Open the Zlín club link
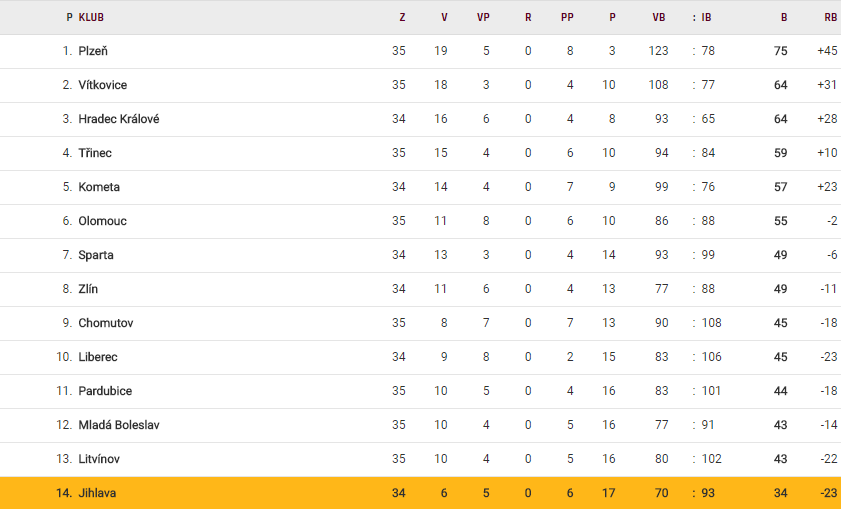The width and height of the screenshot is (842, 509). (88, 289)
